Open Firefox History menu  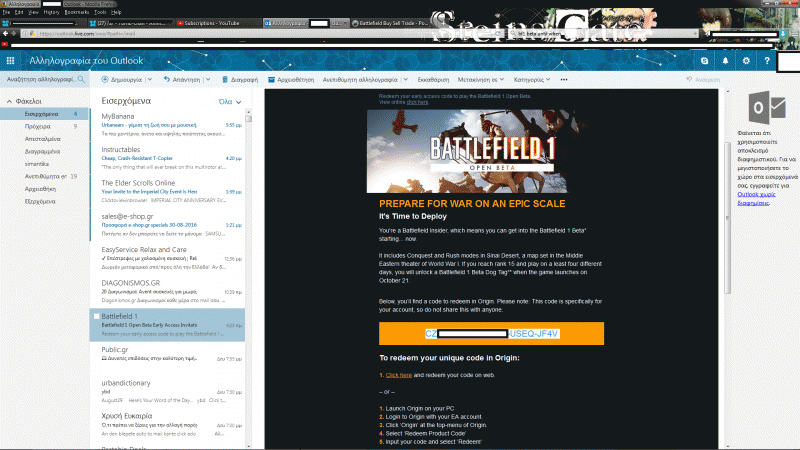point(52,12)
